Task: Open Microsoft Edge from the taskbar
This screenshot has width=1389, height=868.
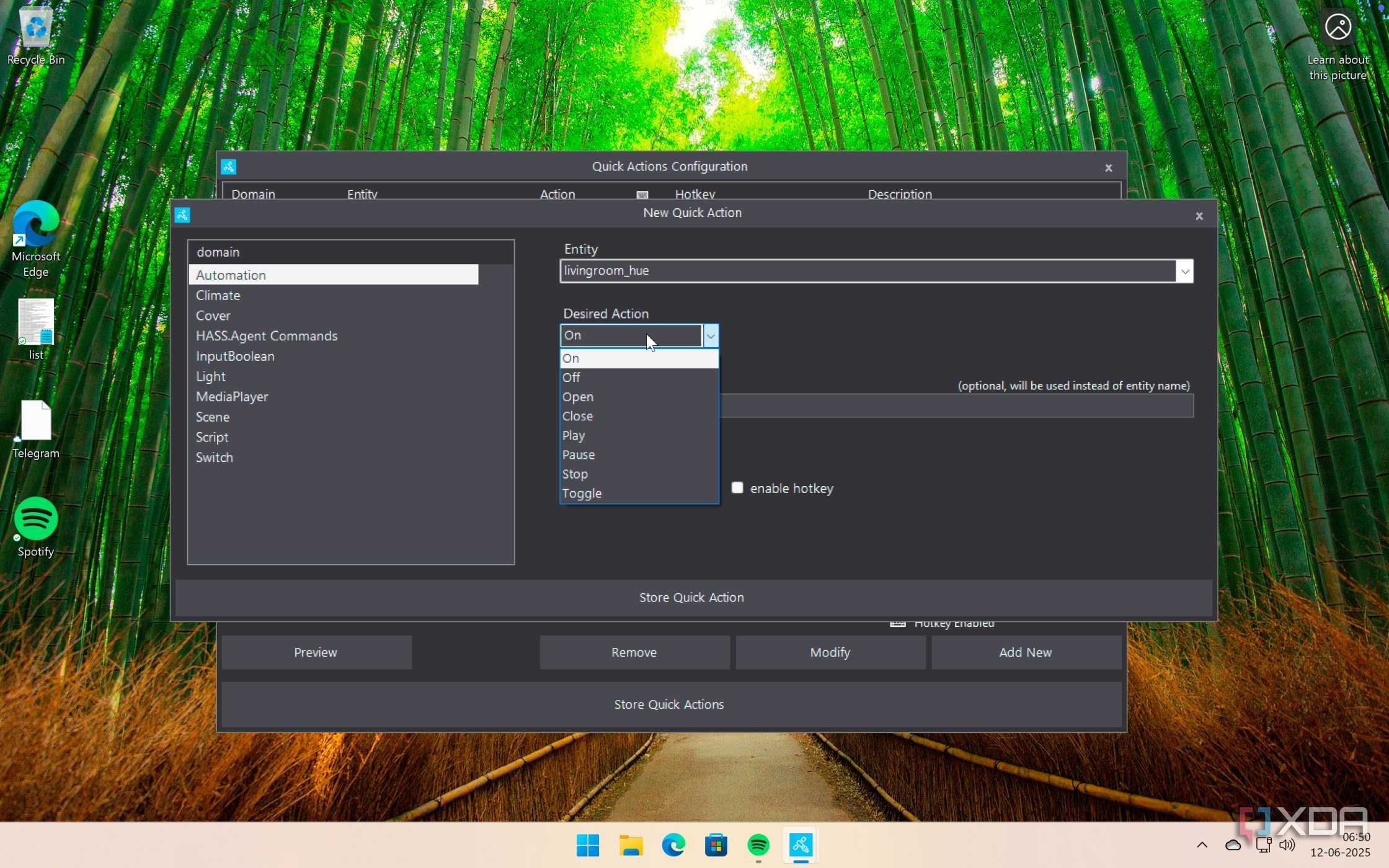Action: (x=673, y=845)
